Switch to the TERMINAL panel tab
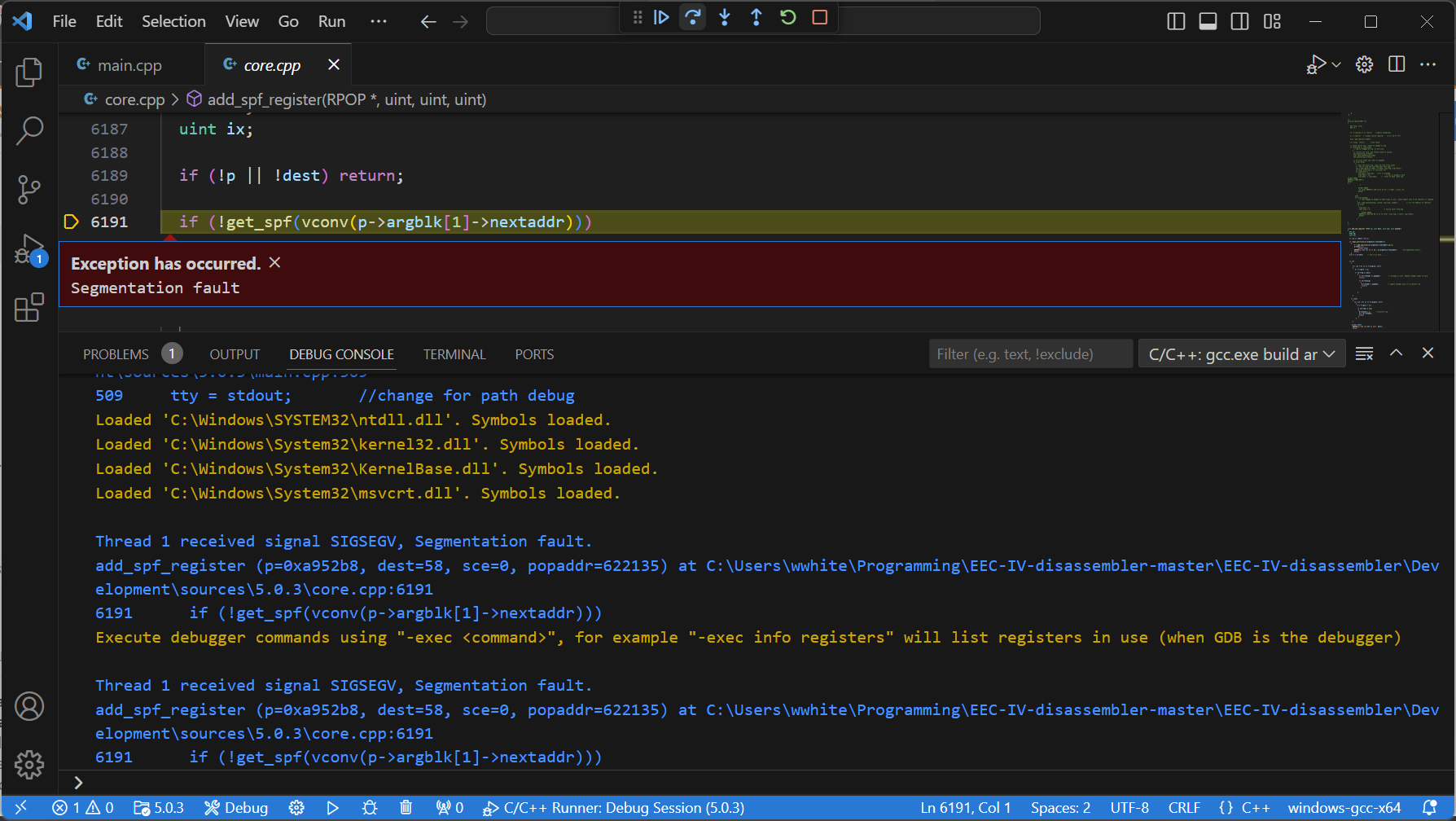Image resolution: width=1456 pixels, height=821 pixels. click(x=454, y=354)
